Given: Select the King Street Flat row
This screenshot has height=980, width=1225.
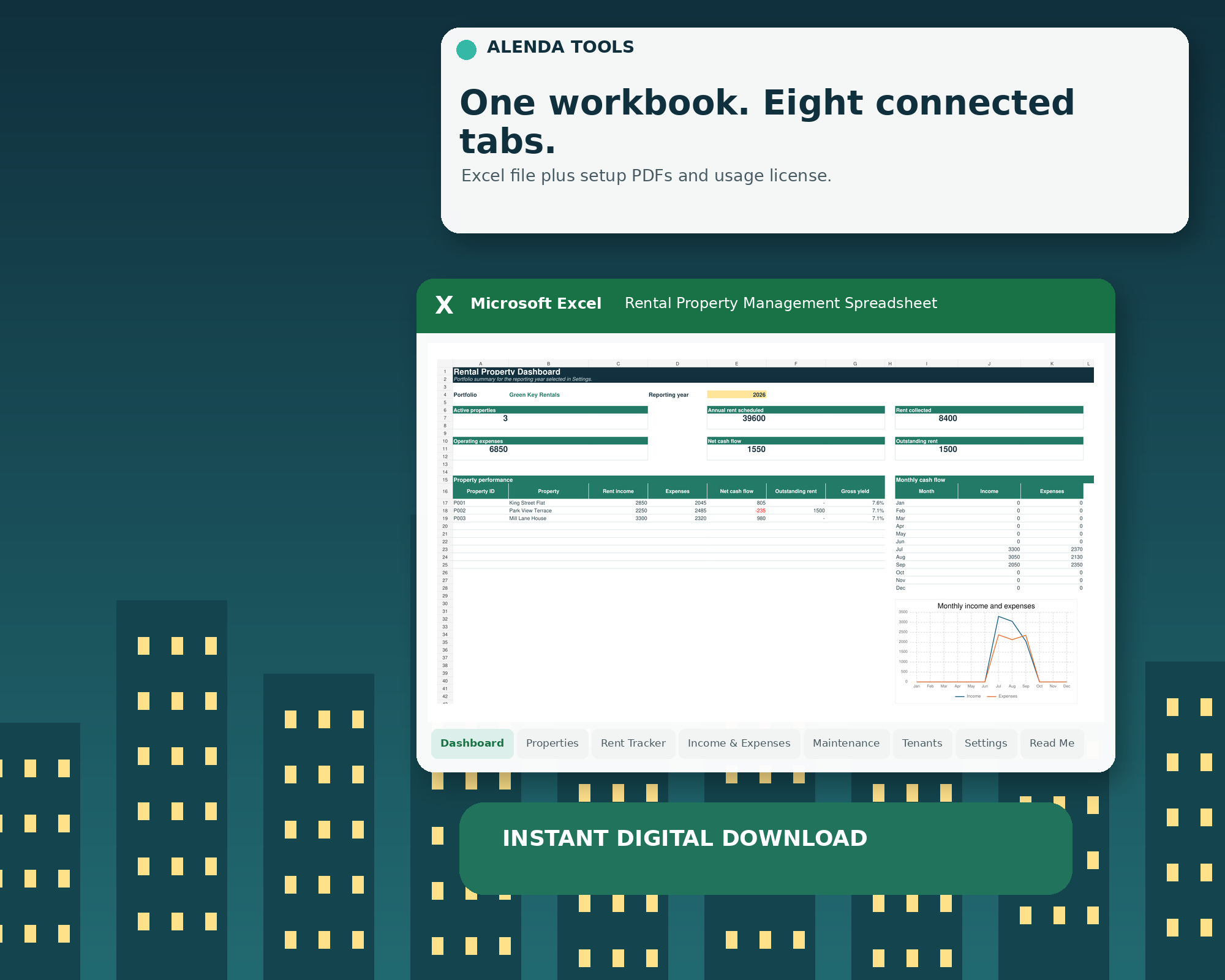Looking at the screenshot, I should pos(668,503).
